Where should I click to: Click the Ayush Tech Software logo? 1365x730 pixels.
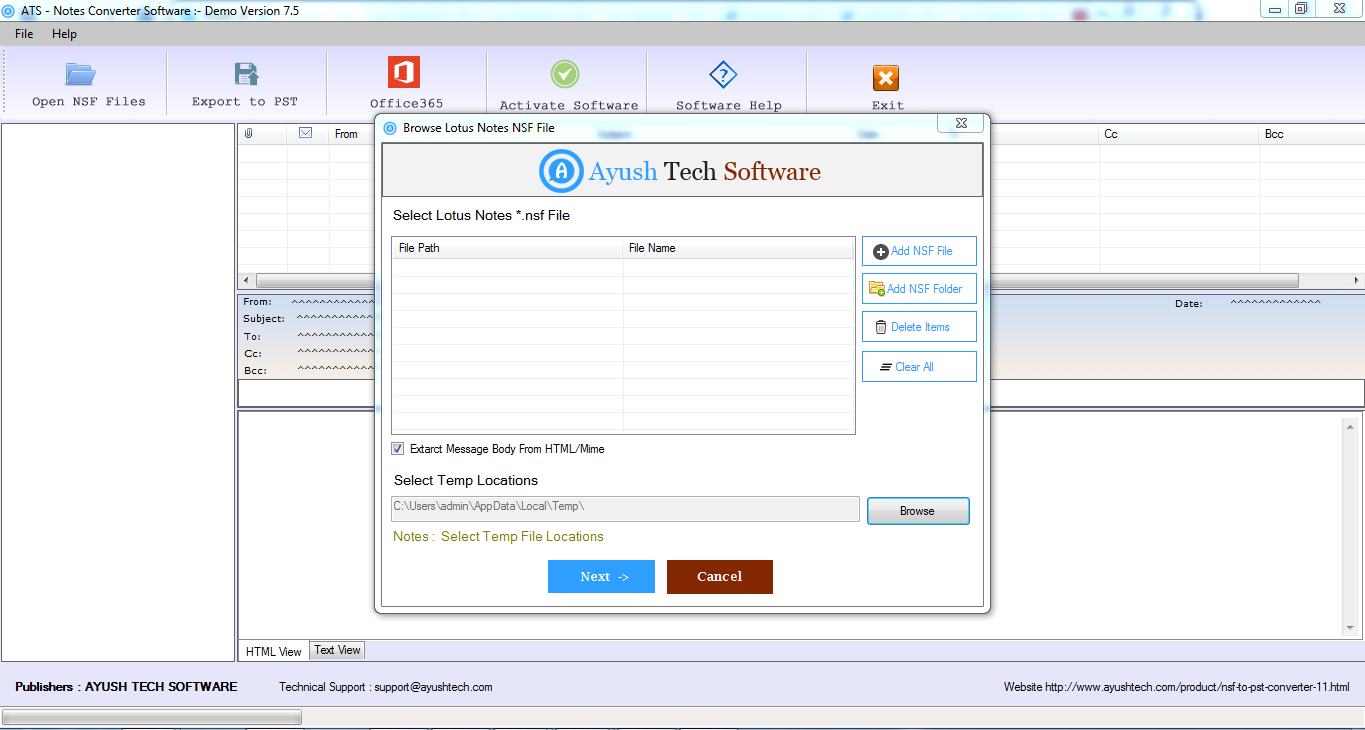click(681, 171)
